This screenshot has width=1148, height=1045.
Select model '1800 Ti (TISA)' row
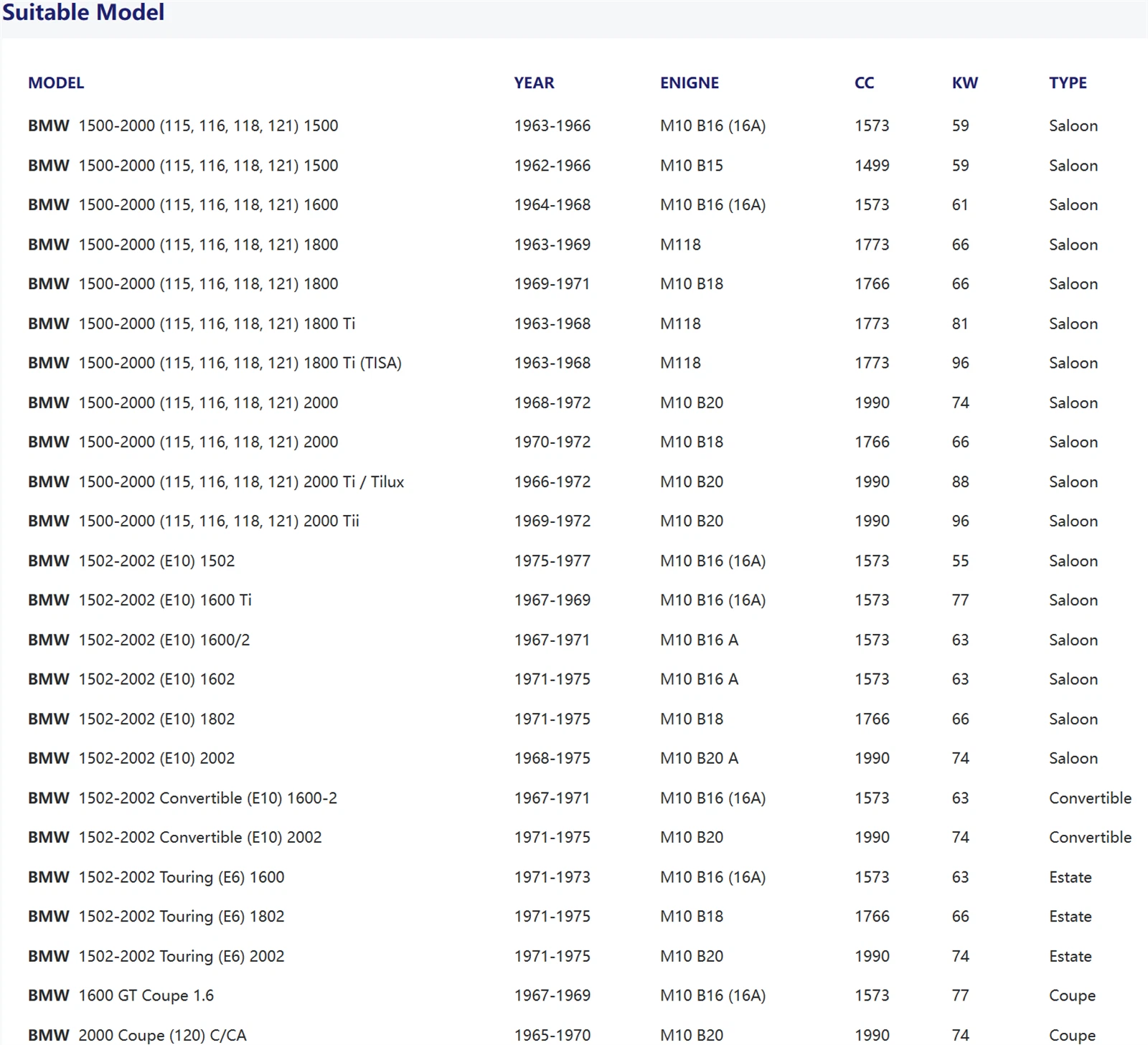[215, 363]
